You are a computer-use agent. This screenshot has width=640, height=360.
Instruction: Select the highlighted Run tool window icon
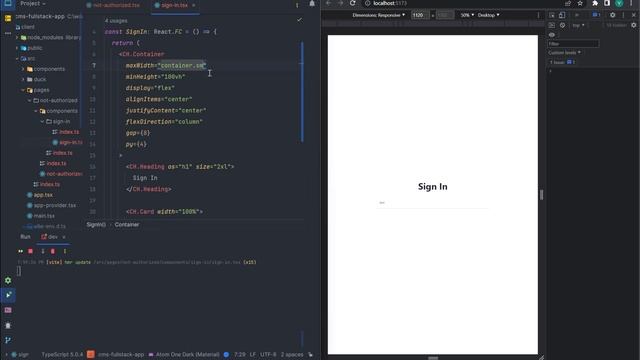click(x=8, y=295)
